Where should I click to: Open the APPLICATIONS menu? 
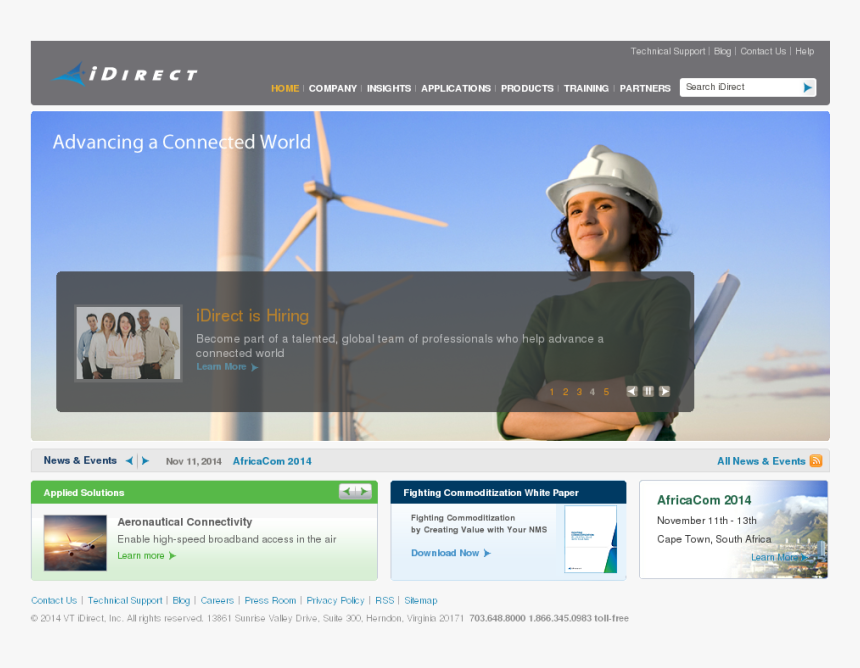[x=456, y=88]
